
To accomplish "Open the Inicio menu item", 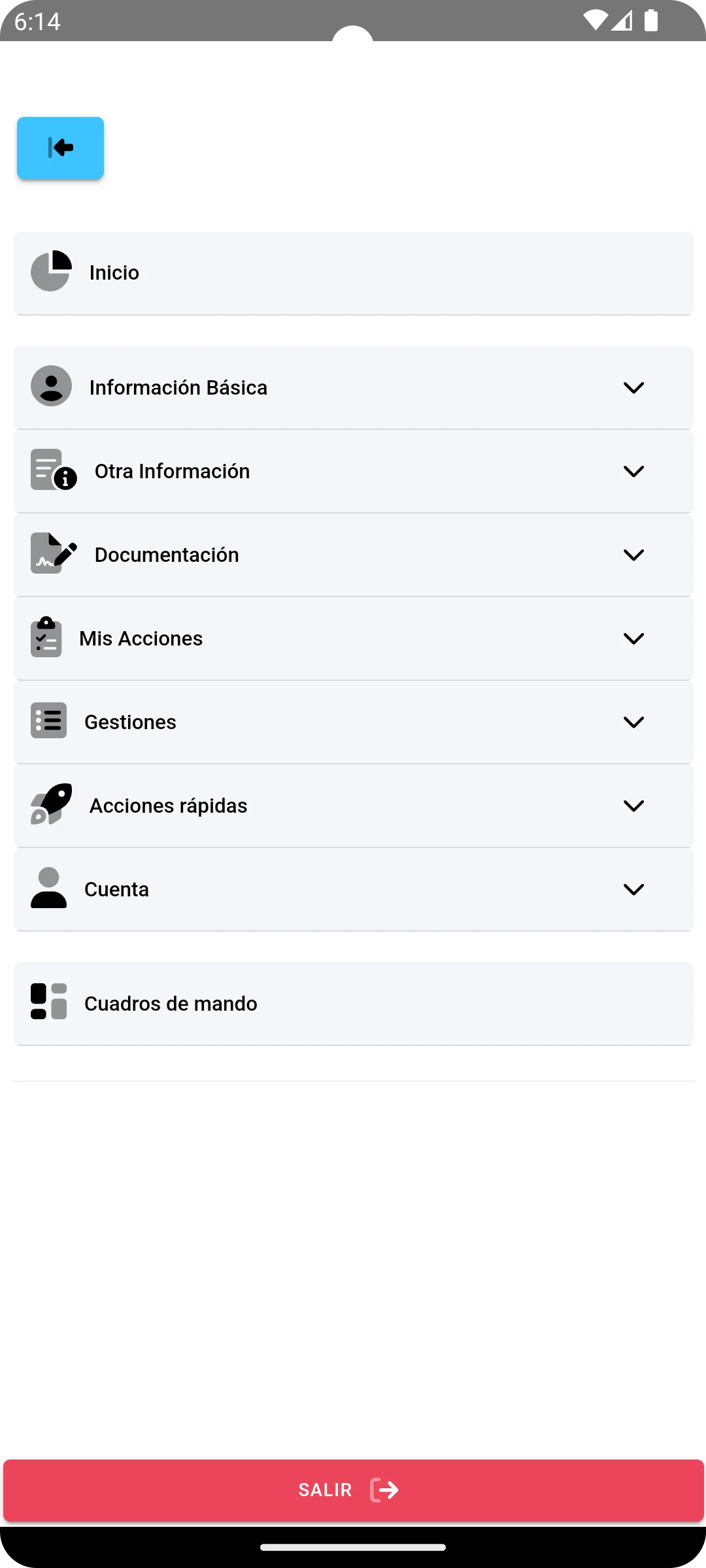I will (353, 273).
